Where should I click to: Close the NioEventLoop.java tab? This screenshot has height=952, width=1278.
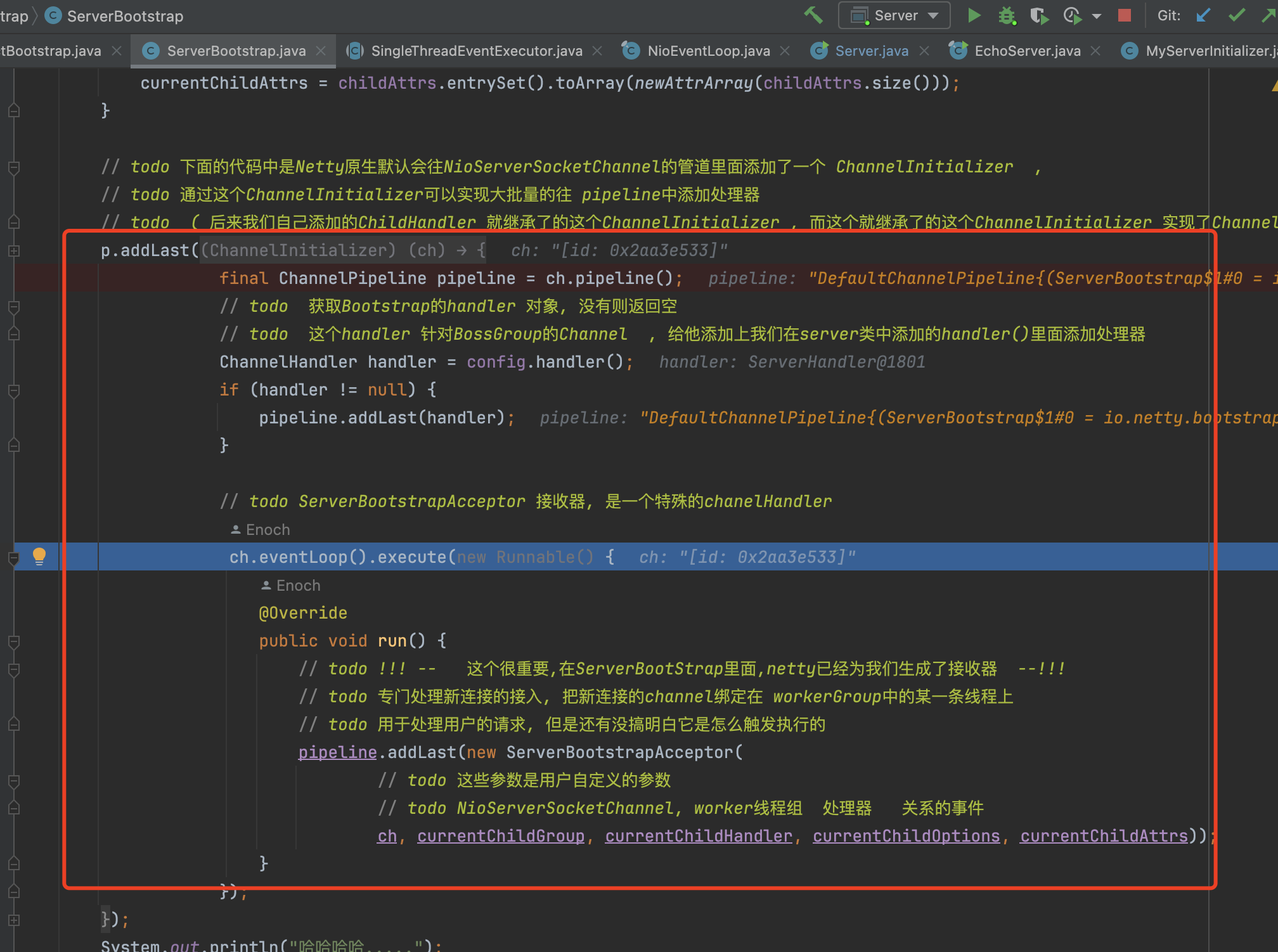click(785, 51)
